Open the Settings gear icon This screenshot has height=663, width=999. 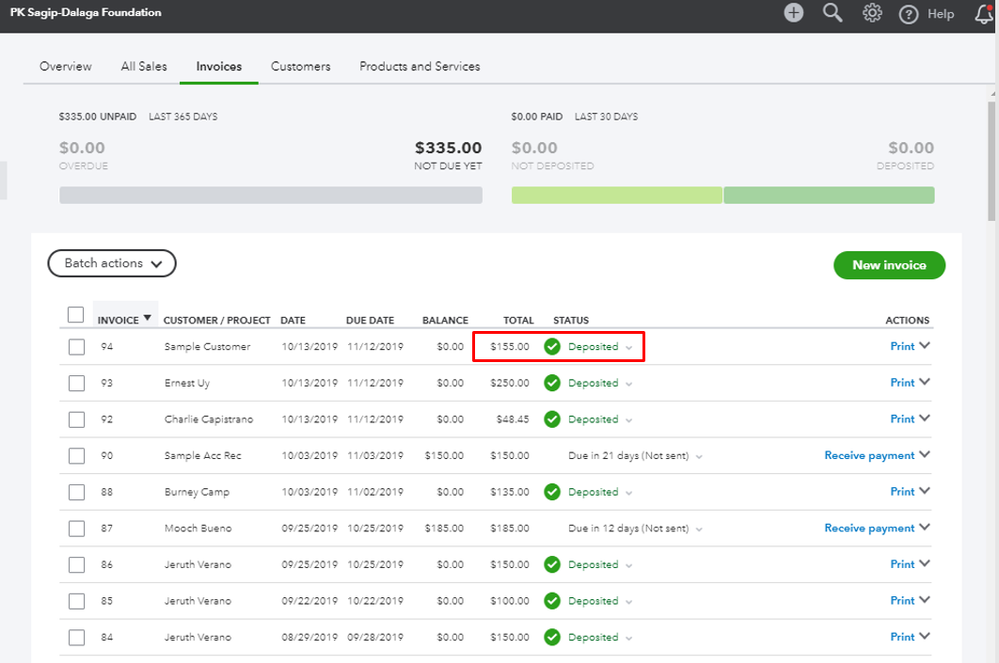(872, 13)
